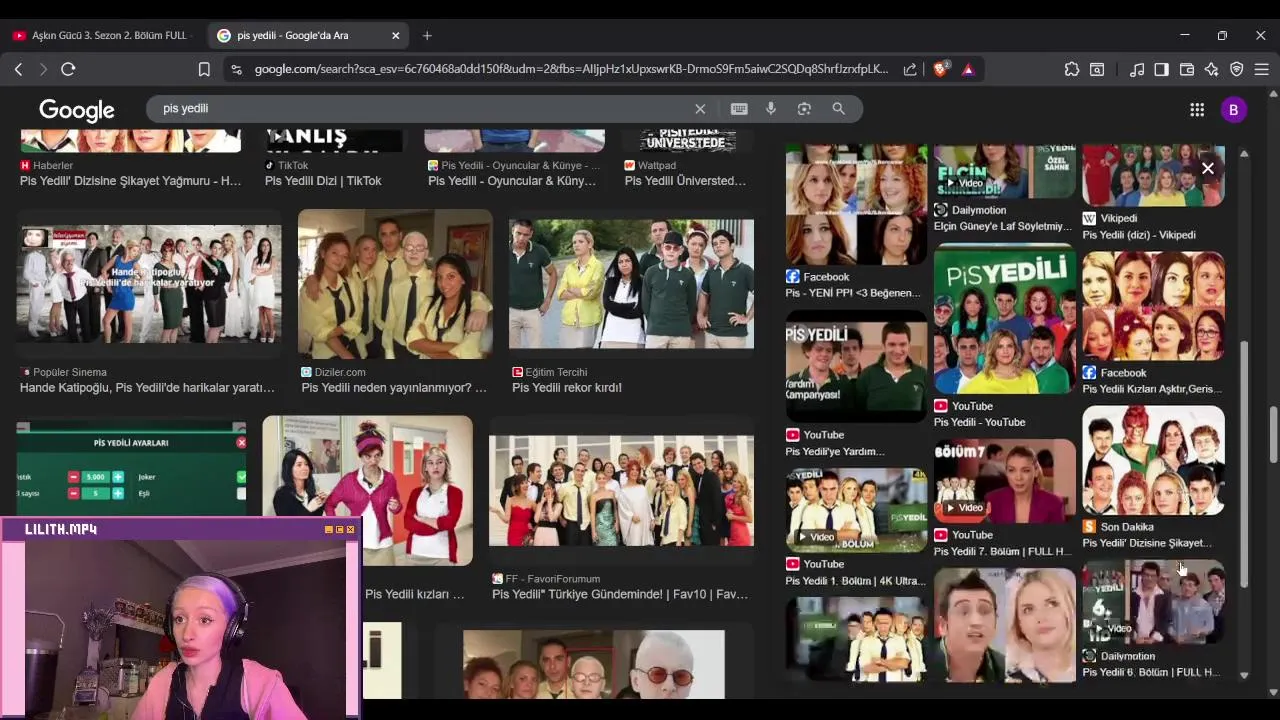The height and width of the screenshot is (720, 1280).
Task: Click the address bar URL
Action: click(571, 69)
